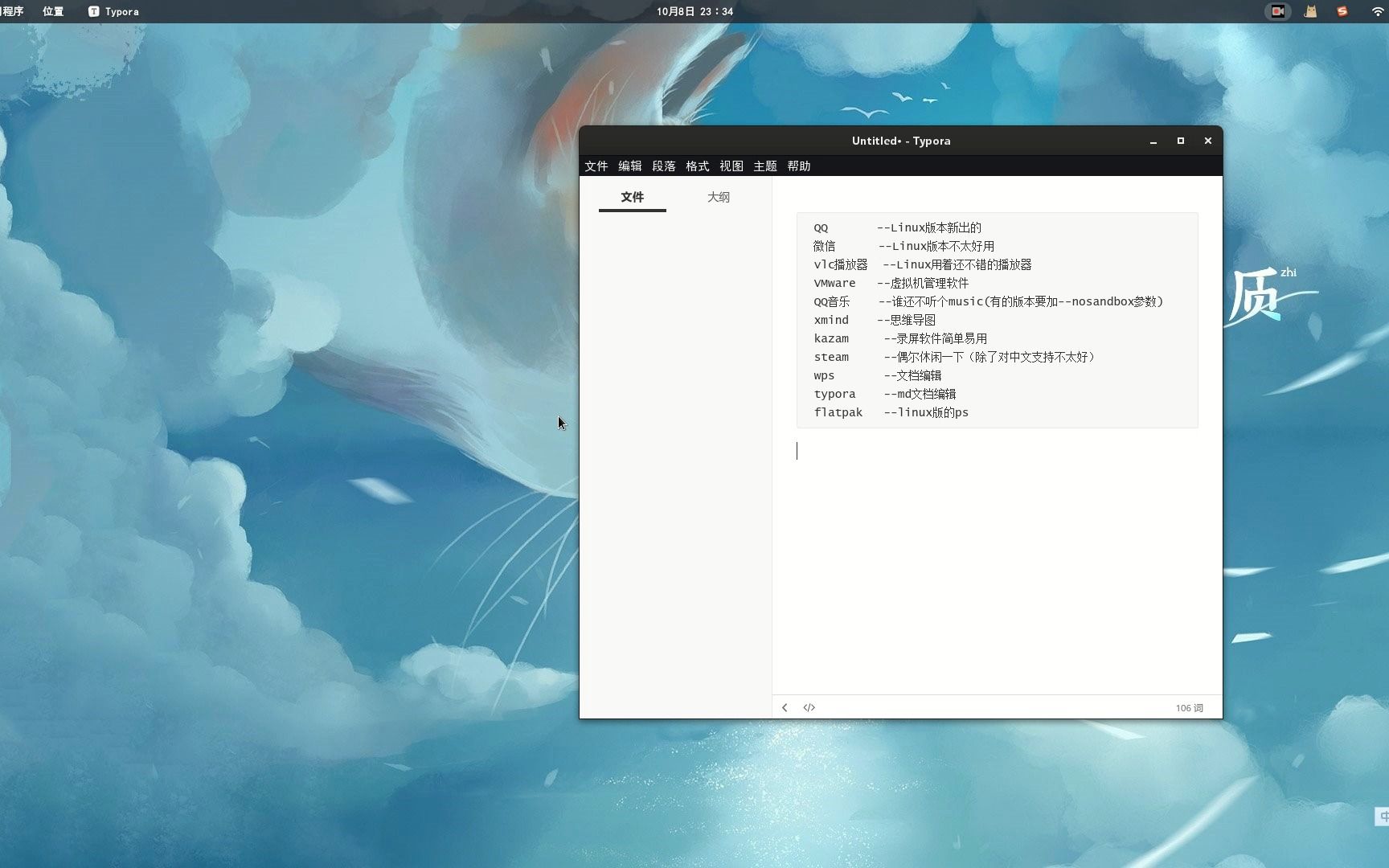Minimize the Typora window
The image size is (1389, 868).
(1153, 141)
